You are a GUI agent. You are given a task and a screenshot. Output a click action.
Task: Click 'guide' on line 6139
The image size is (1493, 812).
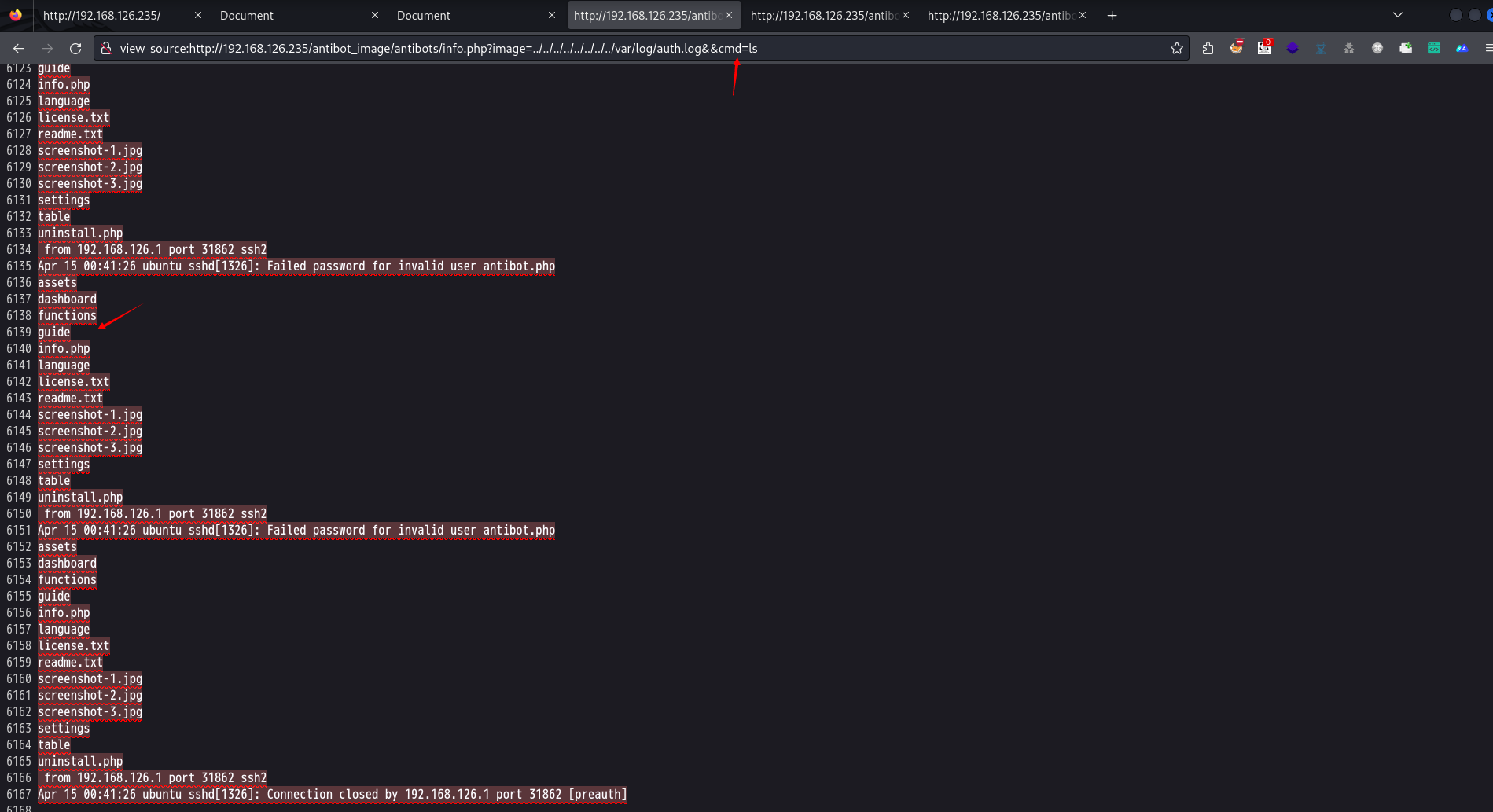[x=54, y=332]
